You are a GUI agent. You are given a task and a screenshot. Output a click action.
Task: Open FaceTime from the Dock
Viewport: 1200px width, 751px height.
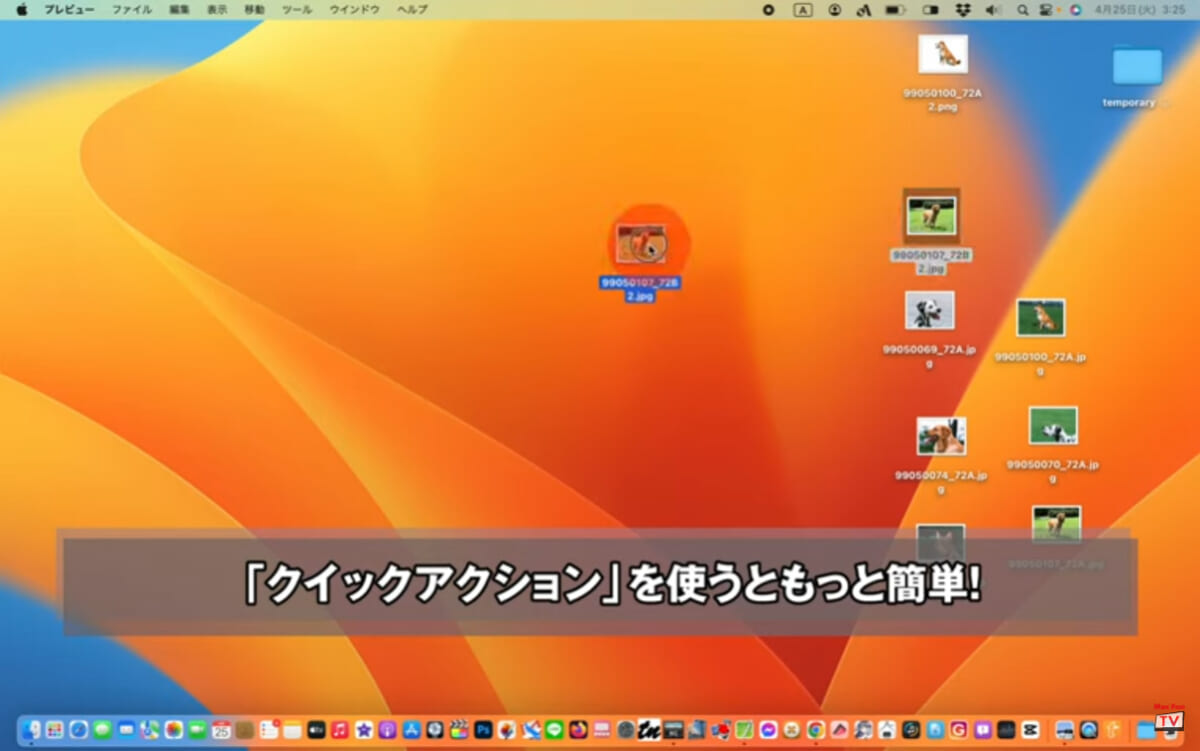pos(197,730)
